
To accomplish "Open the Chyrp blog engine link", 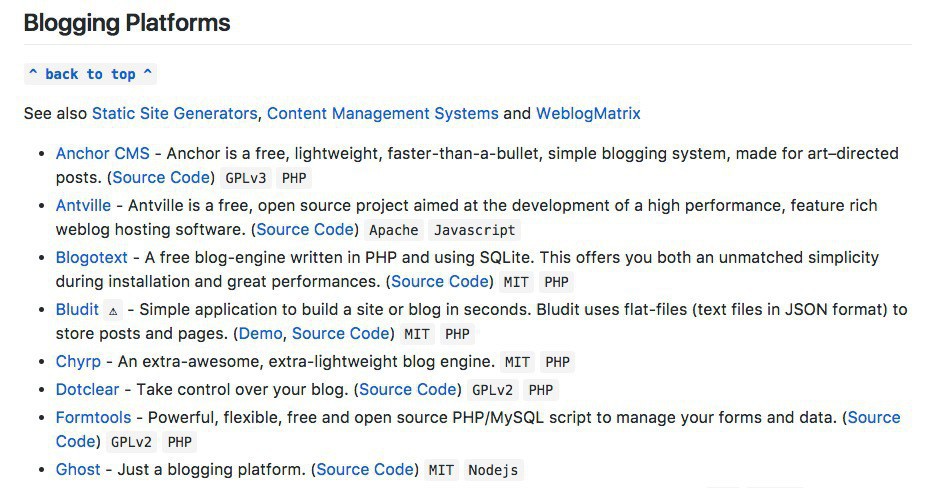I will [x=78, y=361].
